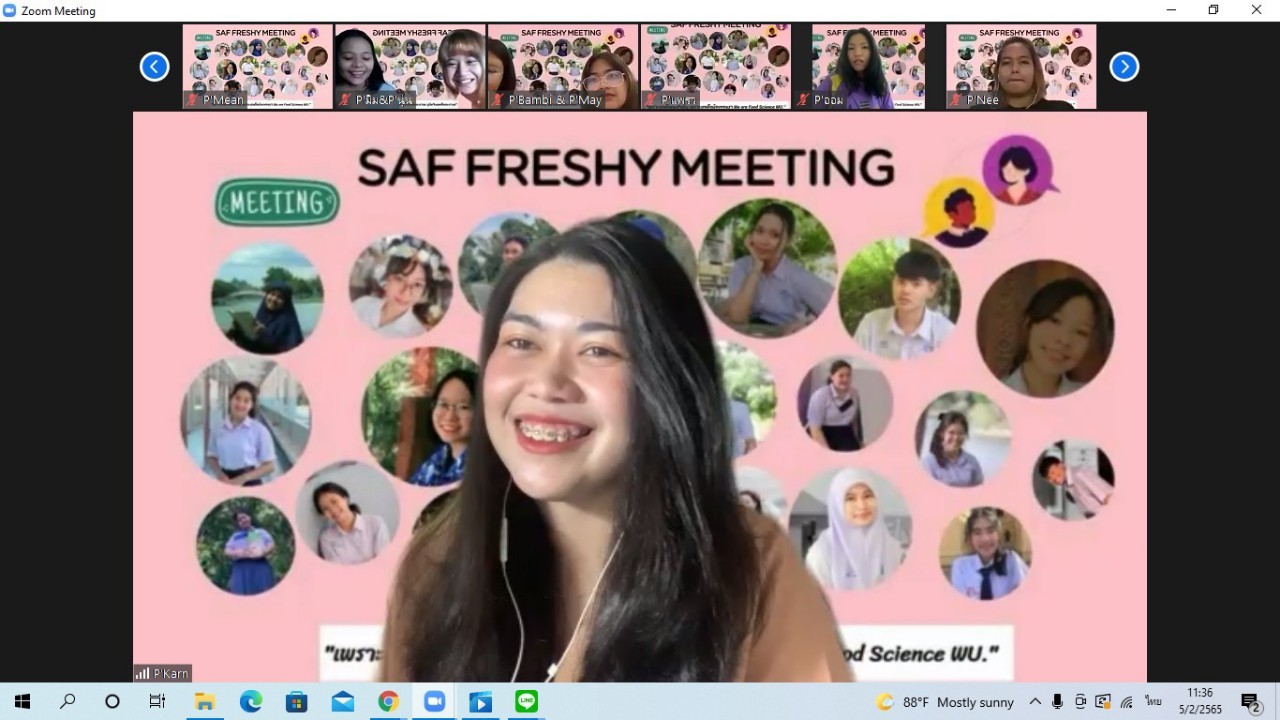Viewport: 1280px width, 720px height.
Task: Open Zoom app in the taskbar
Action: click(434, 702)
